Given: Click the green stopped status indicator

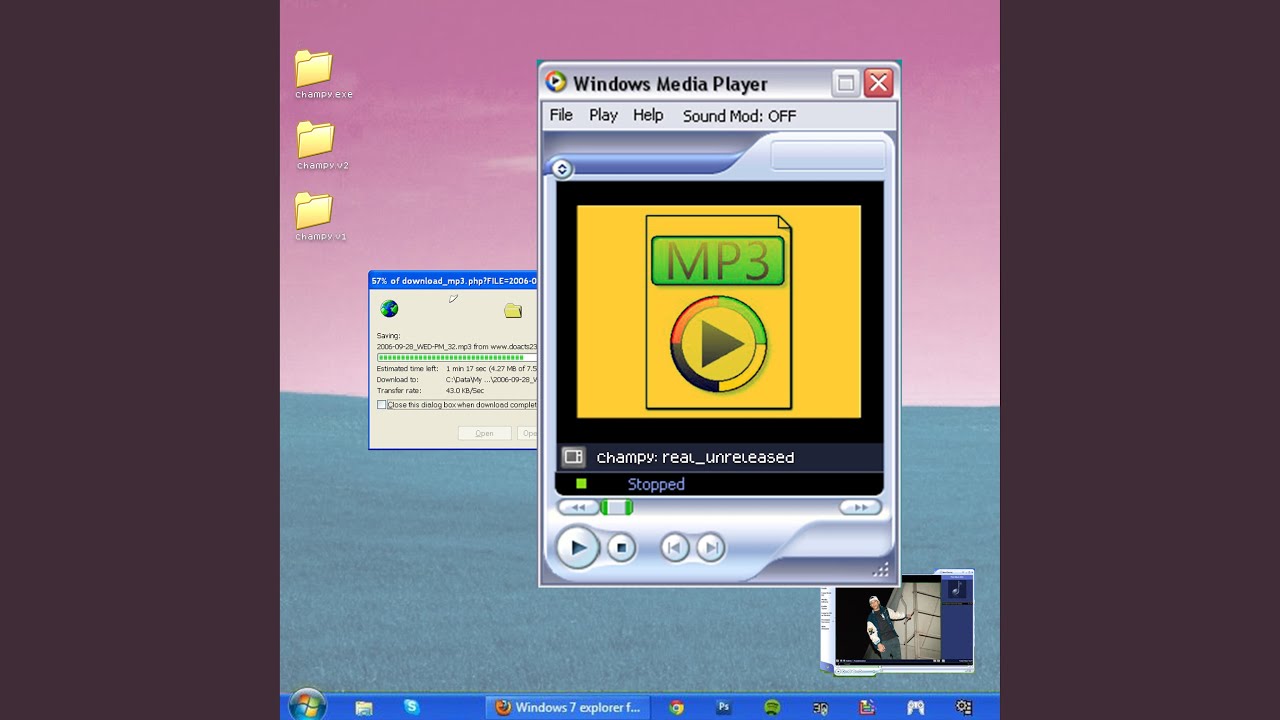Looking at the screenshot, I should 581,484.
